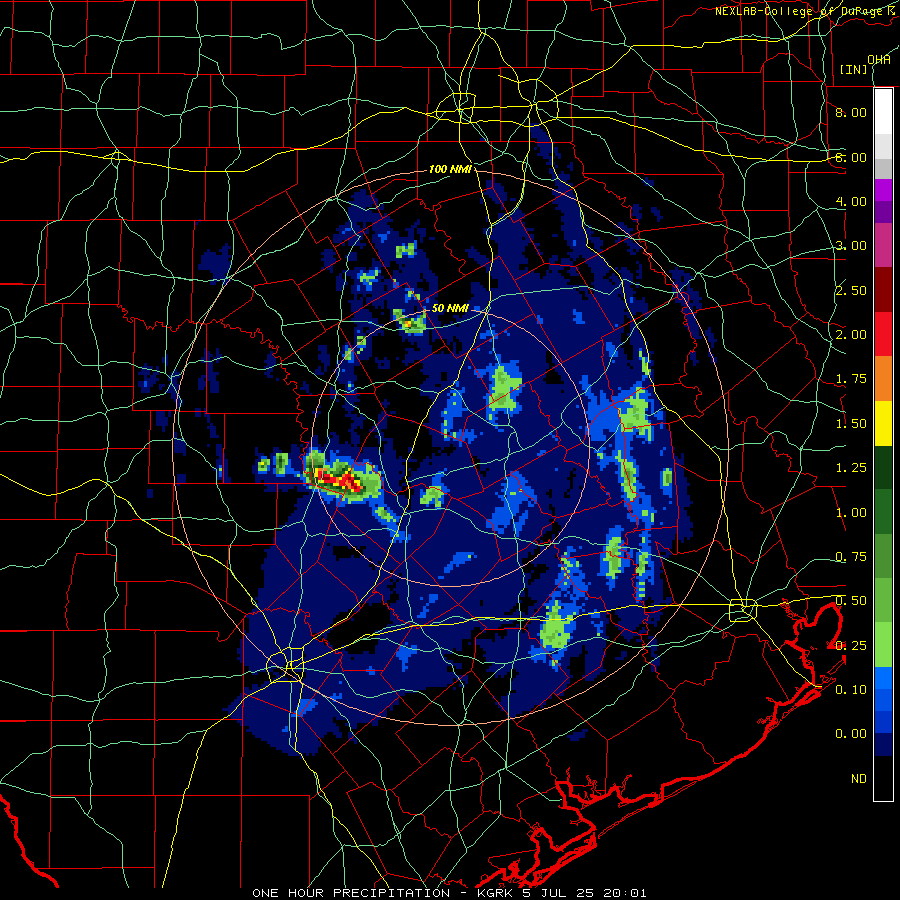The image size is (900, 900).
Task: Click the 2.00 legend value
Action: click(x=851, y=335)
